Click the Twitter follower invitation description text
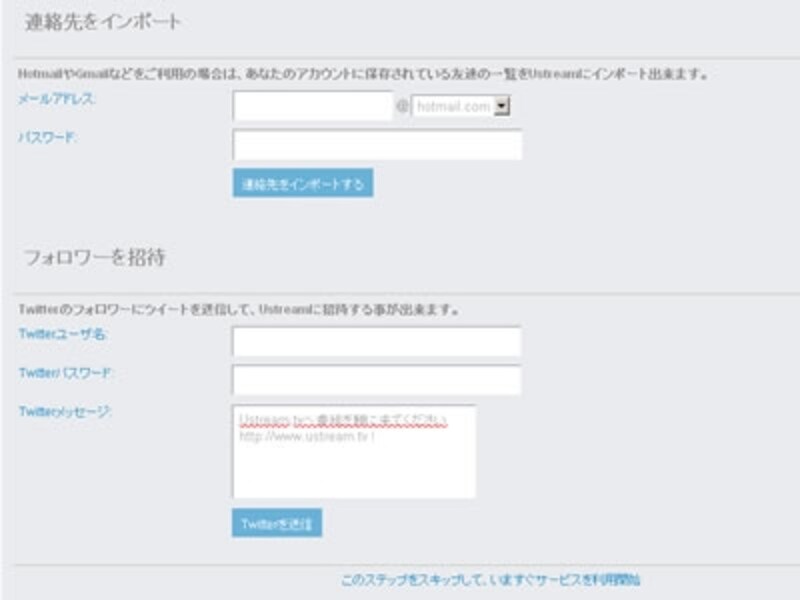This screenshot has width=800, height=600. click(239, 310)
